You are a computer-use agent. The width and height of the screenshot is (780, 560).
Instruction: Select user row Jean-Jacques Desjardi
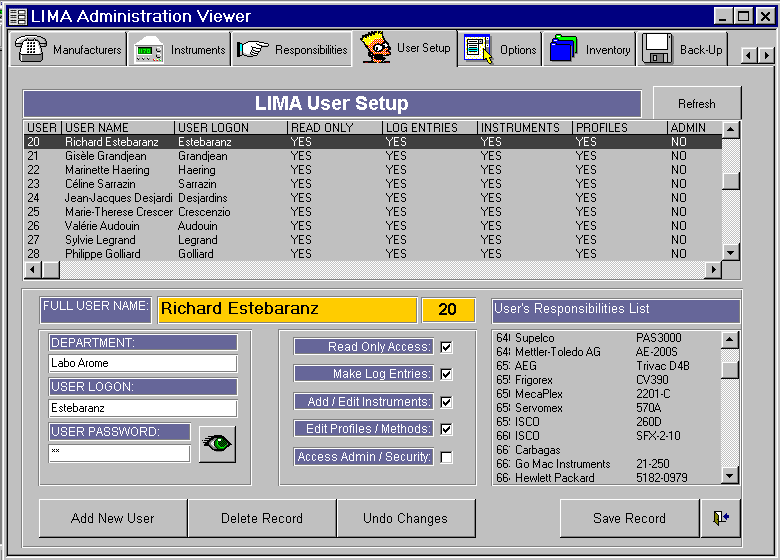click(373, 197)
